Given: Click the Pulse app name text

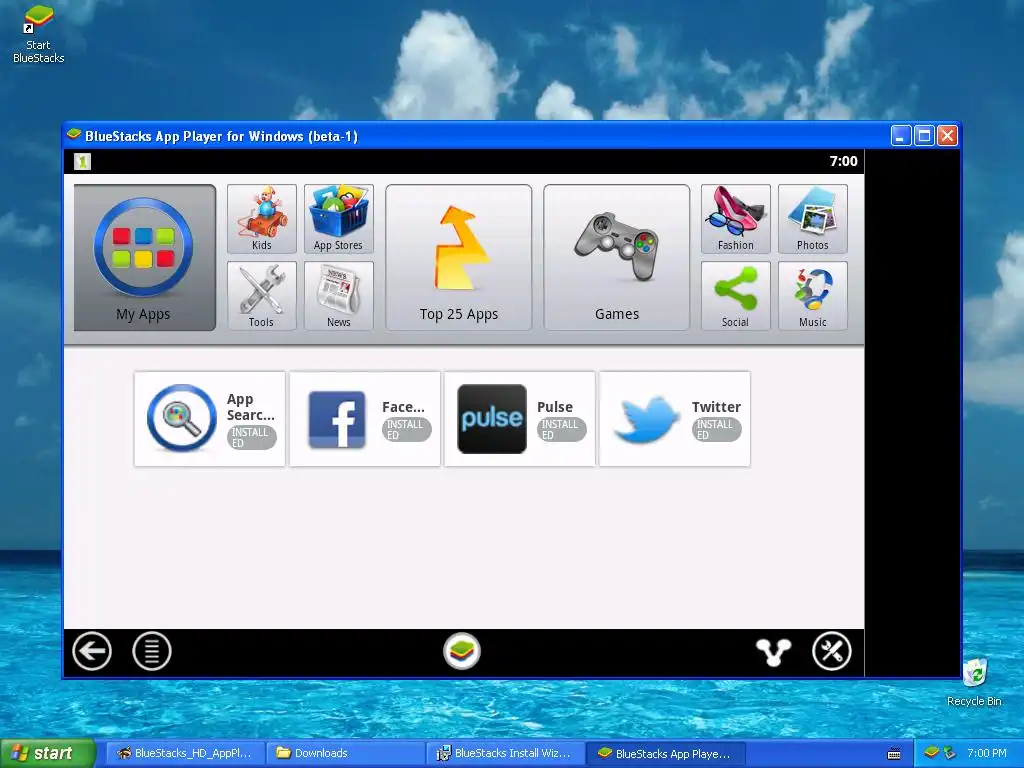Looking at the screenshot, I should click(554, 407).
